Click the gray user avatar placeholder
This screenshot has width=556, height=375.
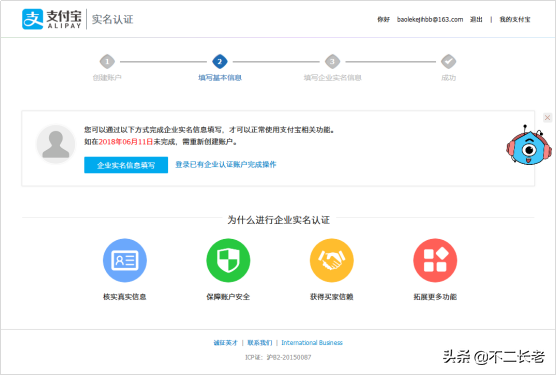[56, 144]
